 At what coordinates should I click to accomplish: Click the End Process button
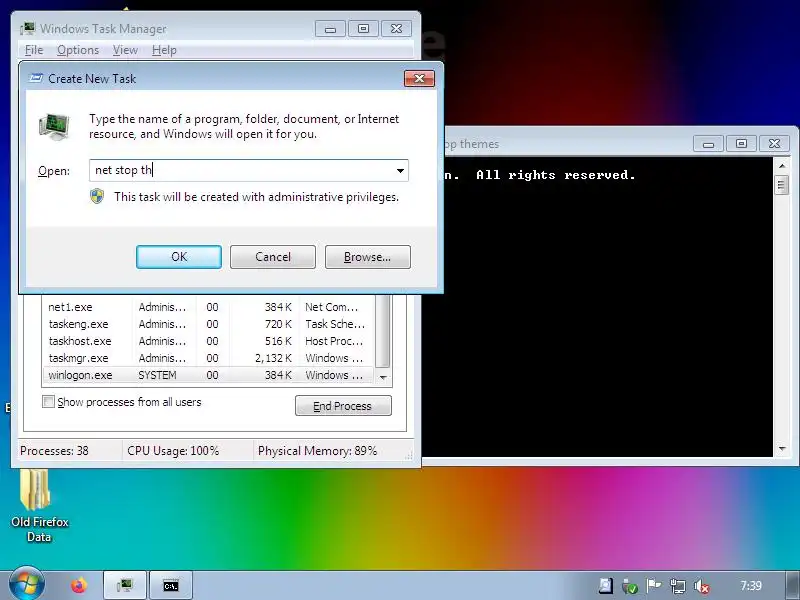pos(343,406)
